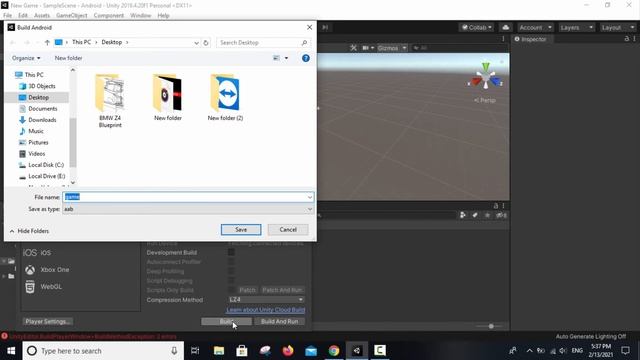Toggle the Autoconnect Profiler checkbox
640x360 pixels.
tap(231, 262)
